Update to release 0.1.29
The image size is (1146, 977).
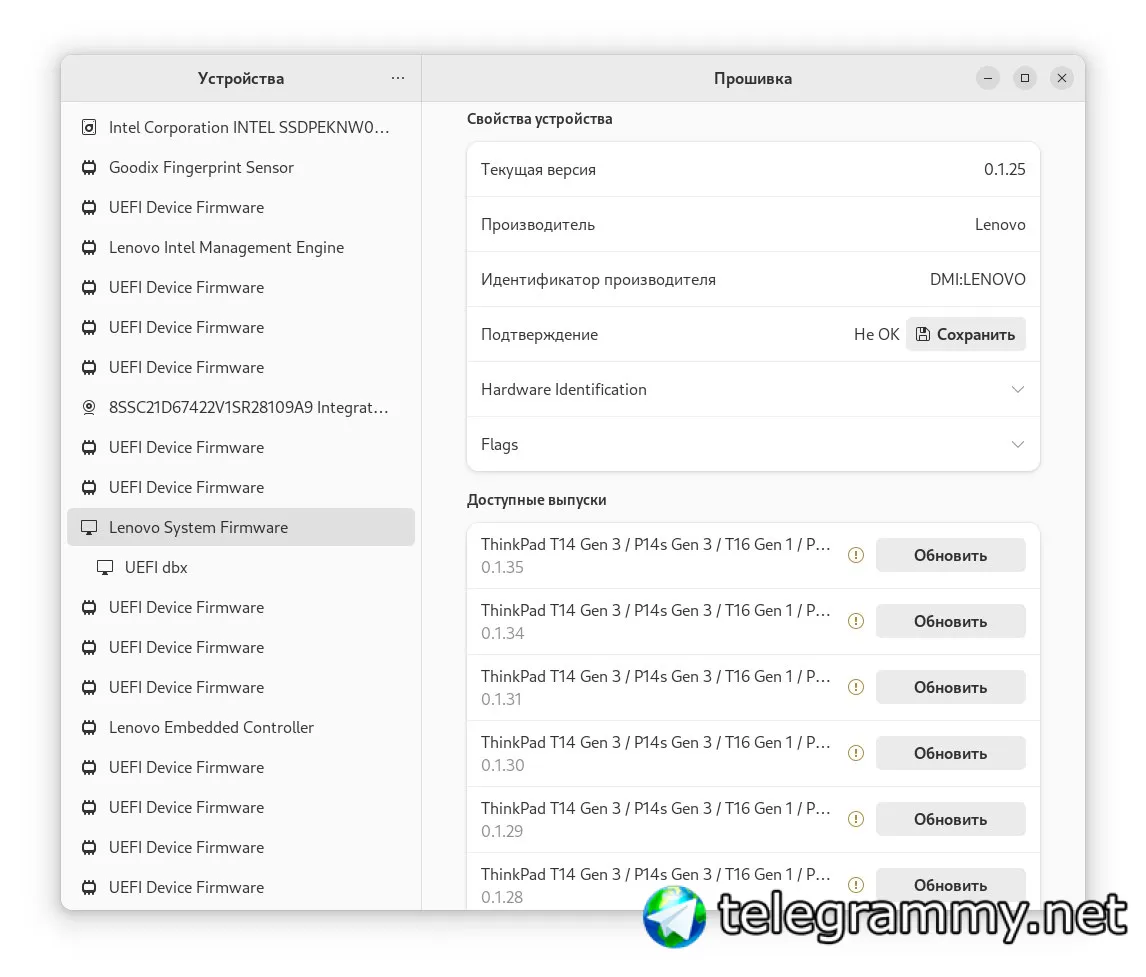pyautogui.click(x=950, y=819)
